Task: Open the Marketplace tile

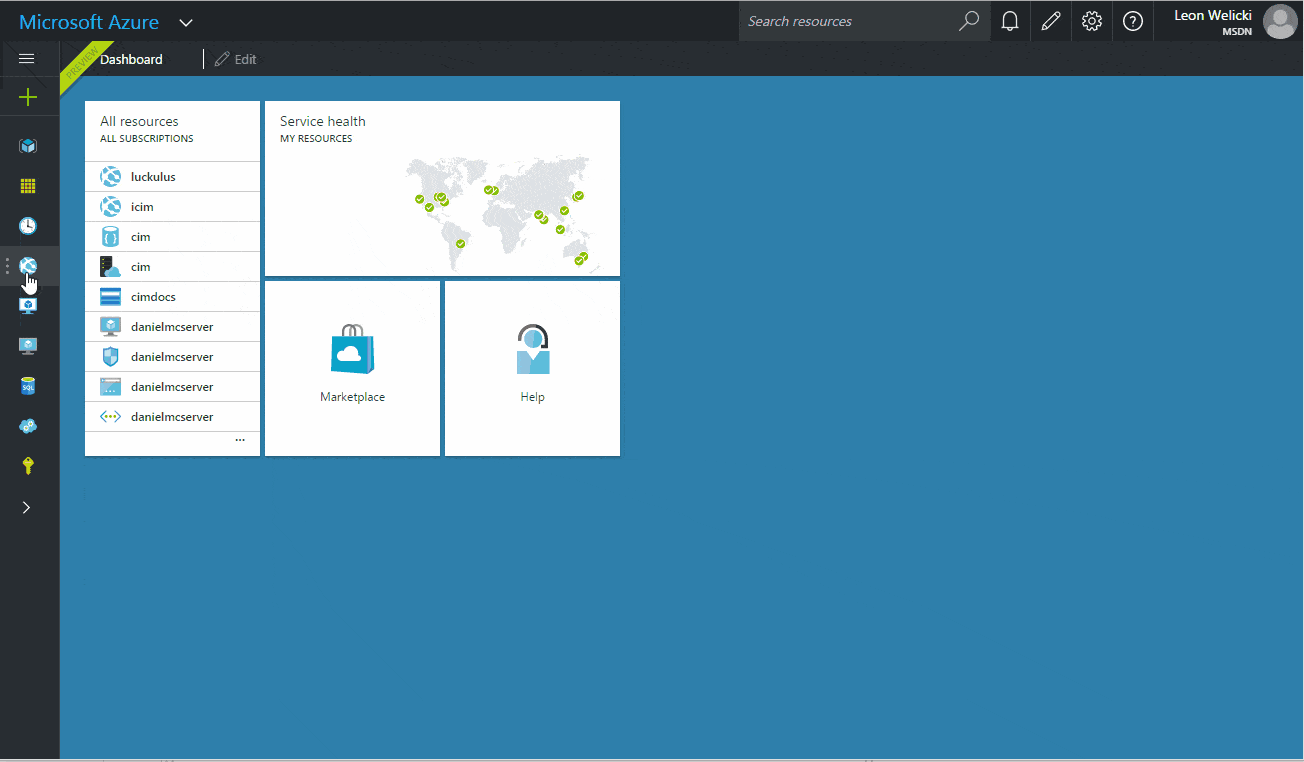Action: [x=352, y=368]
